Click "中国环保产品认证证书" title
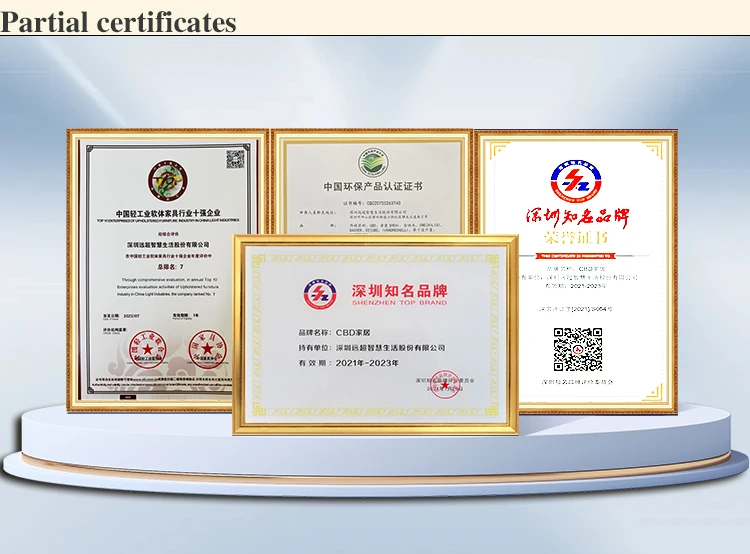This screenshot has height=554, width=750. pos(373,186)
